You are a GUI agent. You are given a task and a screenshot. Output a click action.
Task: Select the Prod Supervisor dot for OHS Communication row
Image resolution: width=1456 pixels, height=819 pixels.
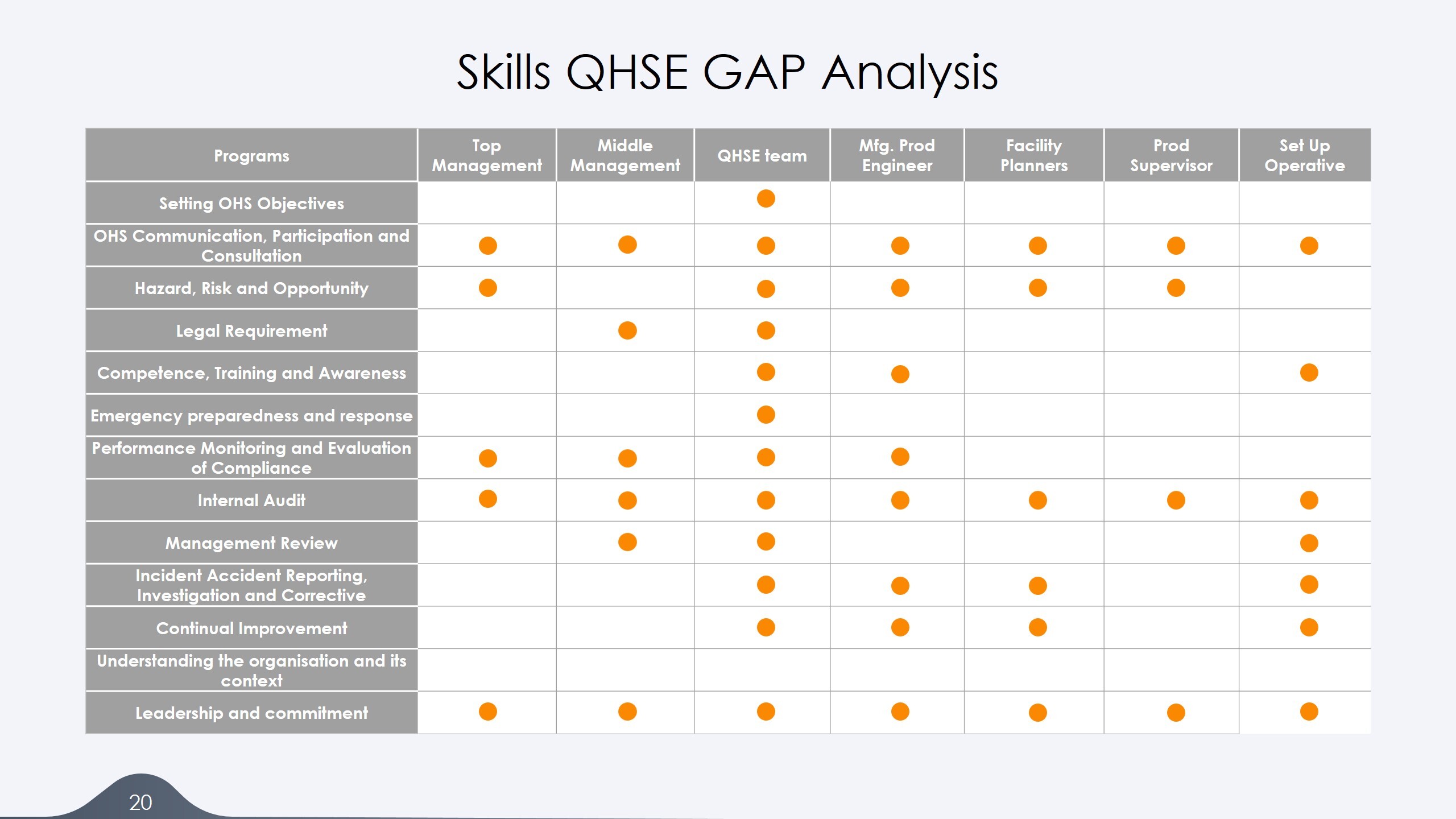tap(1173, 245)
